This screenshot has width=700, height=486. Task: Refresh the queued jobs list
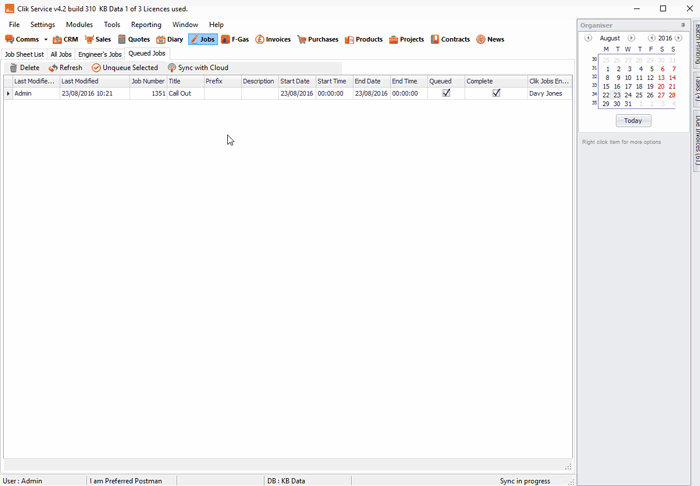point(66,68)
